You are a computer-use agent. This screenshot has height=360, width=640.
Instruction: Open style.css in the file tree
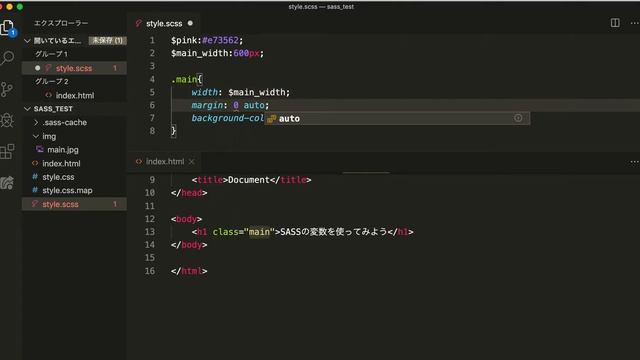[x=58, y=177]
